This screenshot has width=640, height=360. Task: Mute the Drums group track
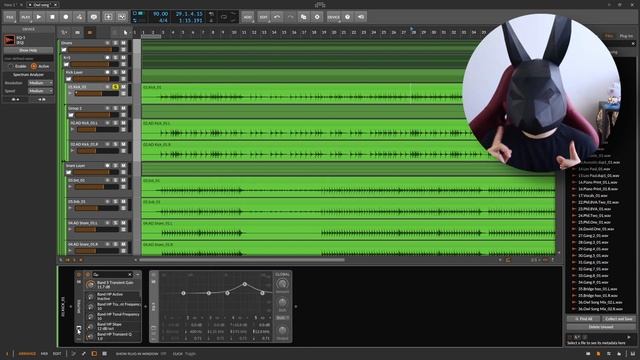[123, 43]
